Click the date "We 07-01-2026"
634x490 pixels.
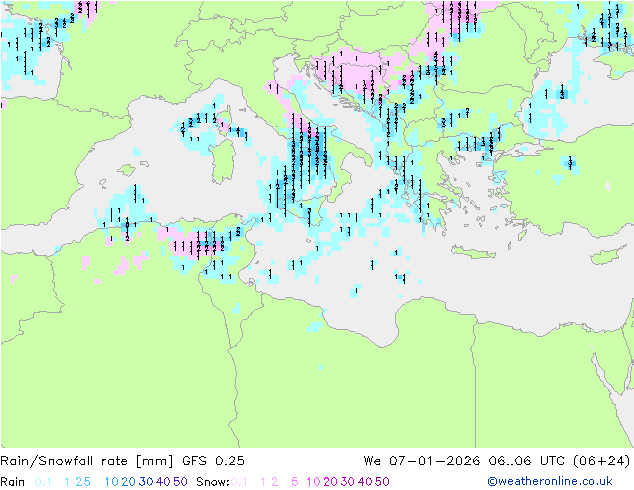click(x=422, y=461)
